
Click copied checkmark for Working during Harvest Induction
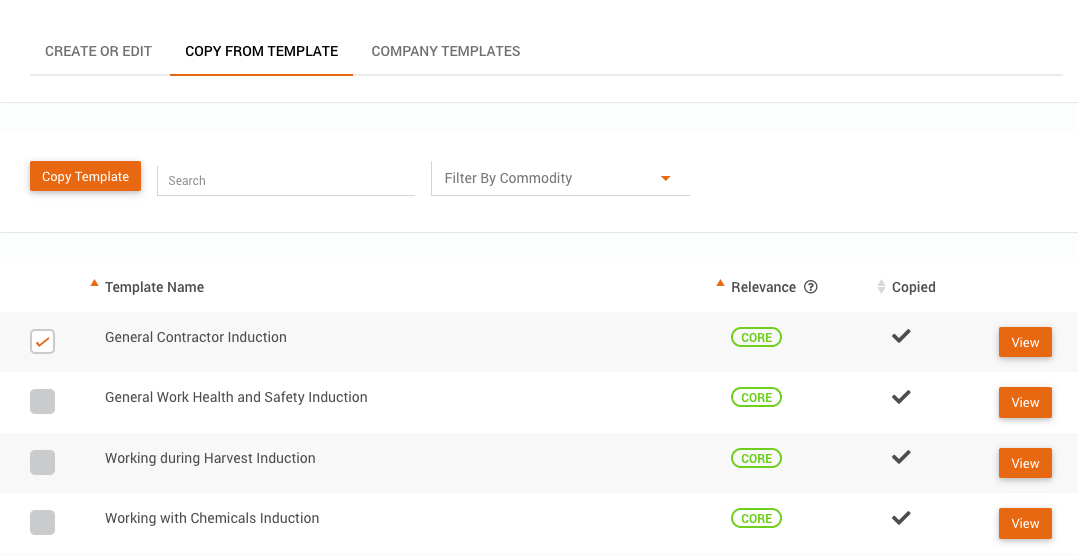click(901, 457)
